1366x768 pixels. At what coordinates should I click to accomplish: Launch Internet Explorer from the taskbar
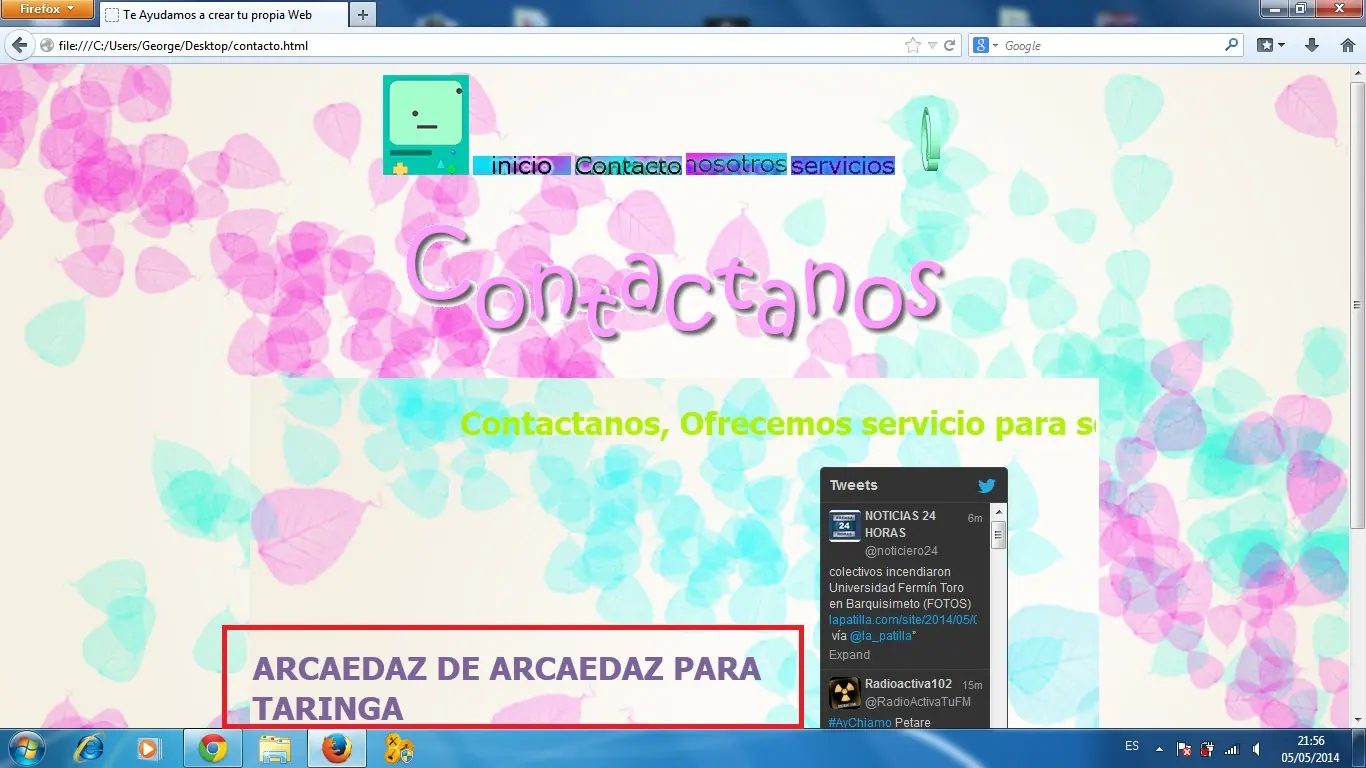click(x=90, y=748)
